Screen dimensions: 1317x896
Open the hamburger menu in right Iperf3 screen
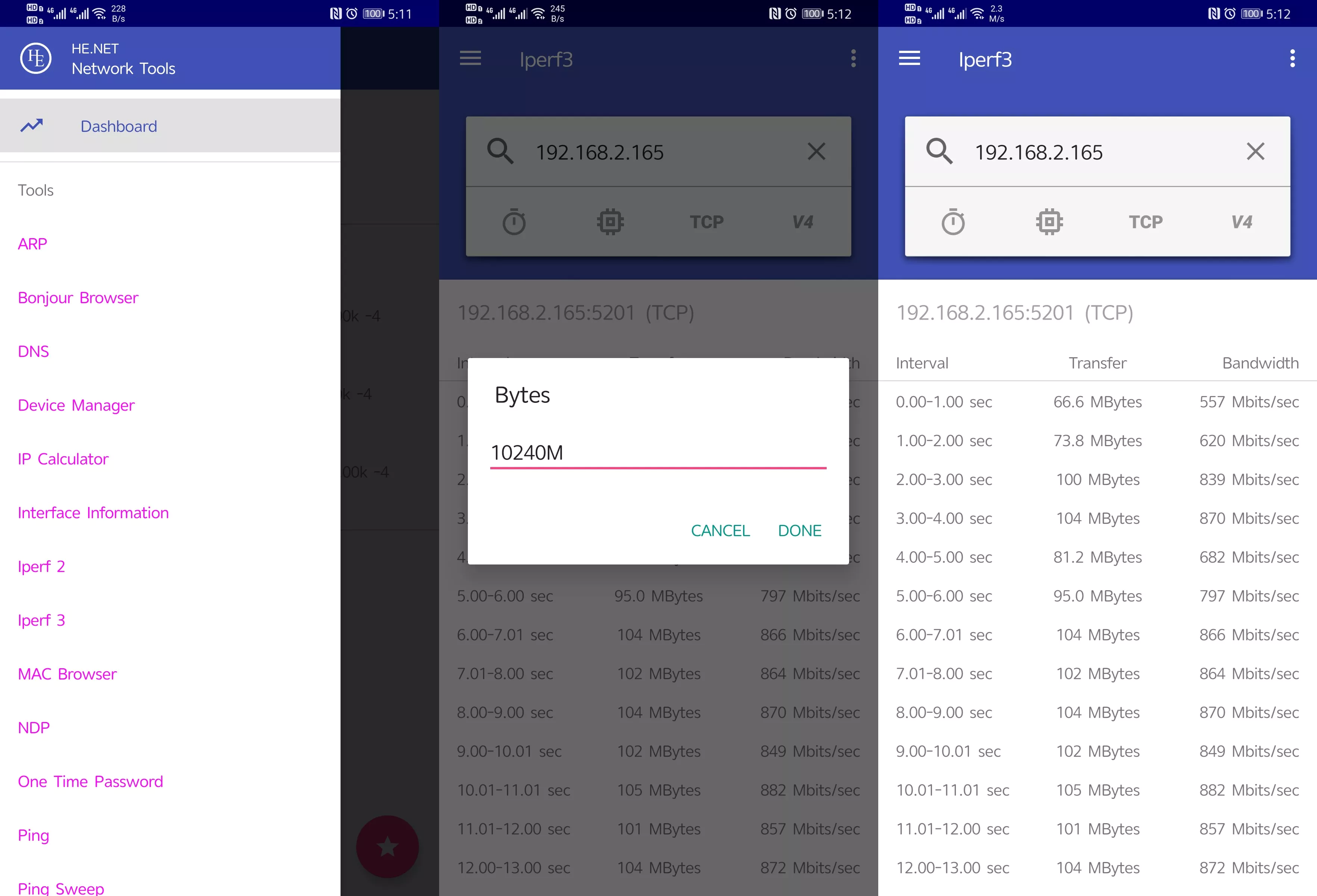tap(909, 58)
